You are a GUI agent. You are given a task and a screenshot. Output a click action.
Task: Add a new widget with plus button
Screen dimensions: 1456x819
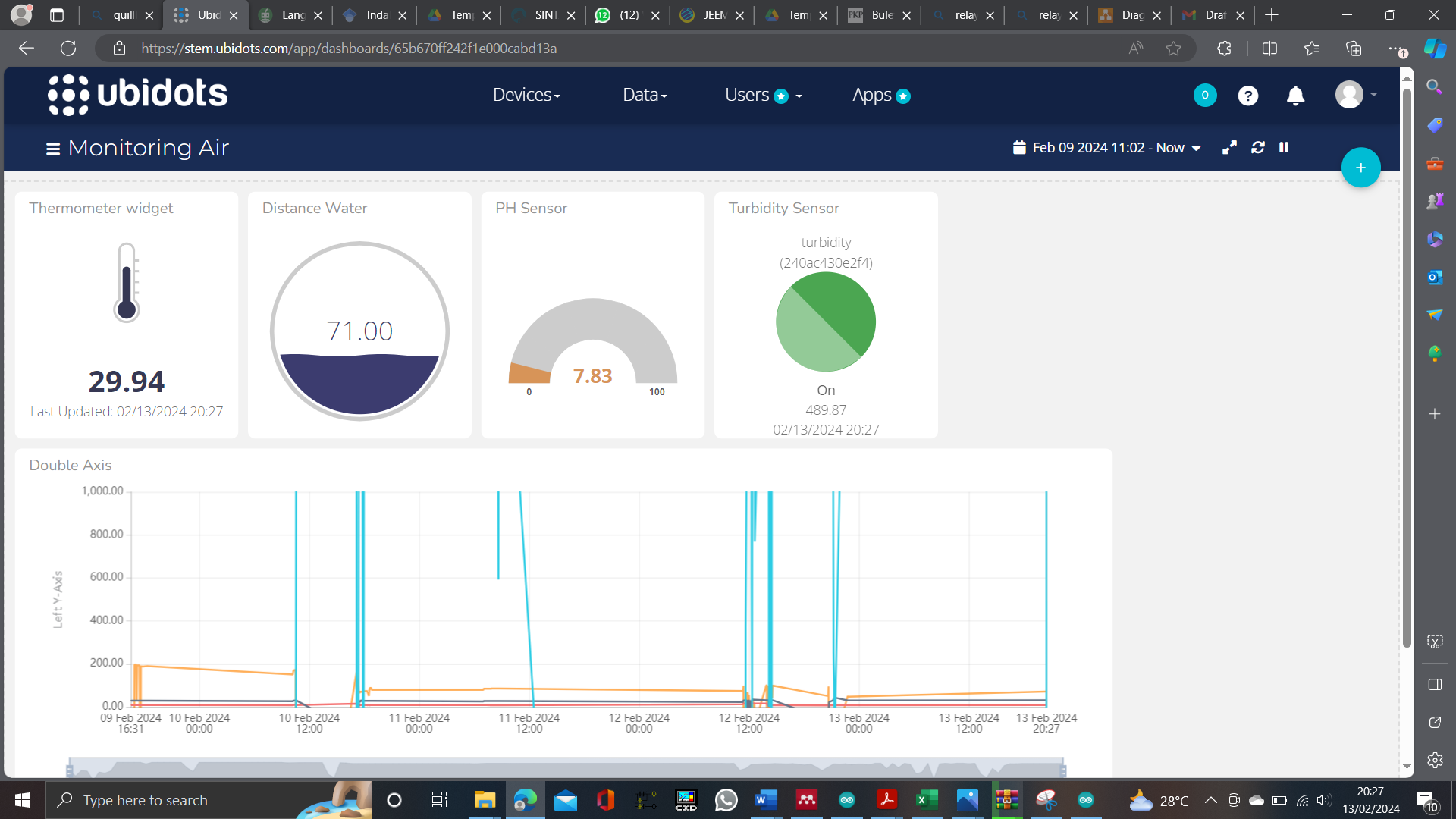point(1360,168)
